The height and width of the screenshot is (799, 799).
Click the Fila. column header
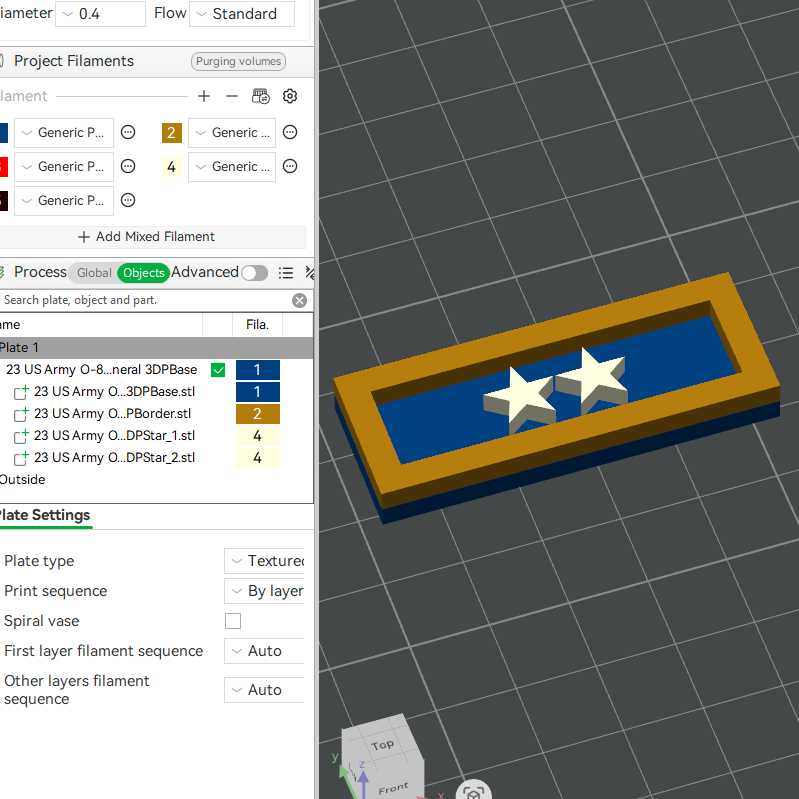coord(257,325)
